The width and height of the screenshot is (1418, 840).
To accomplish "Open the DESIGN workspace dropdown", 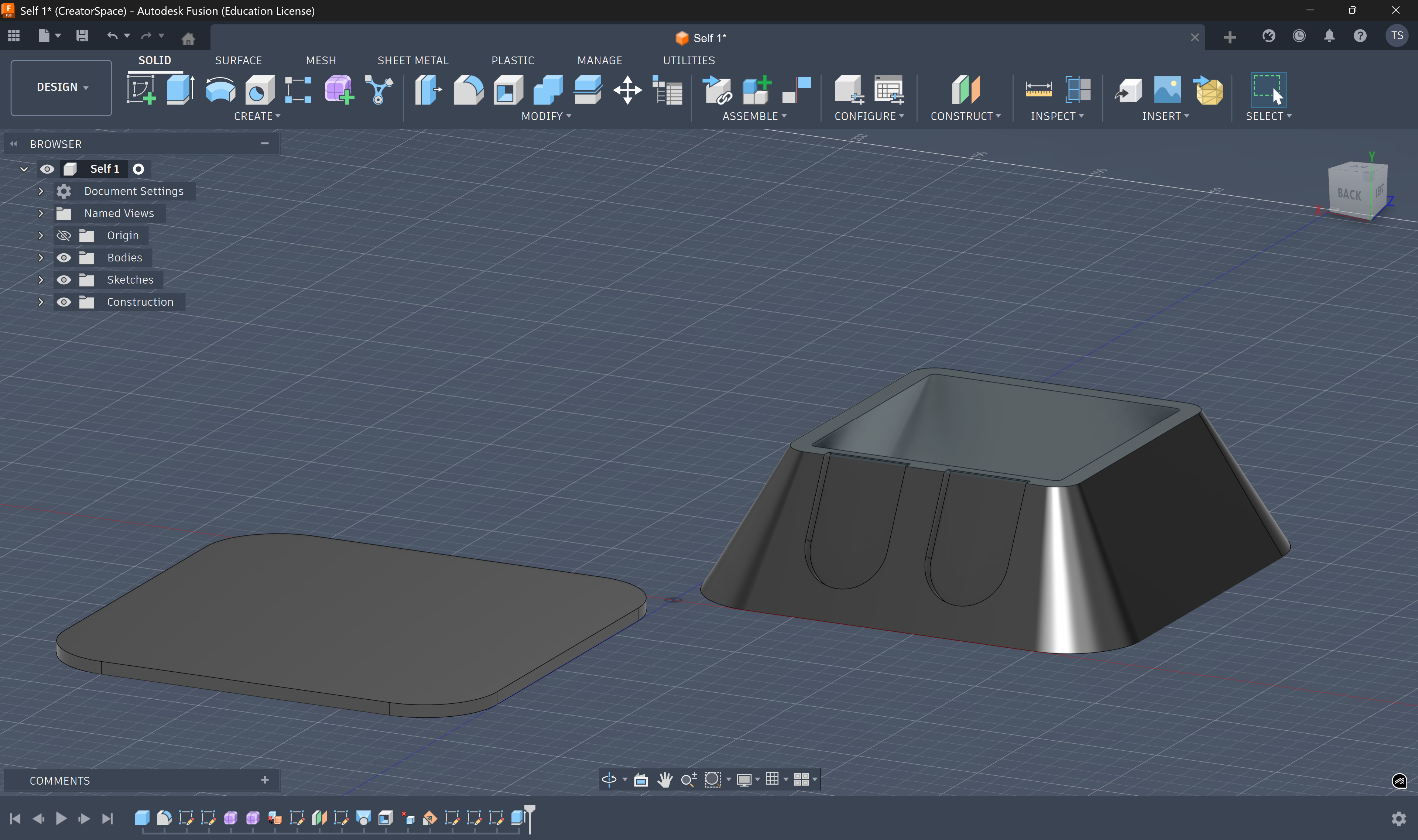I will [61, 87].
